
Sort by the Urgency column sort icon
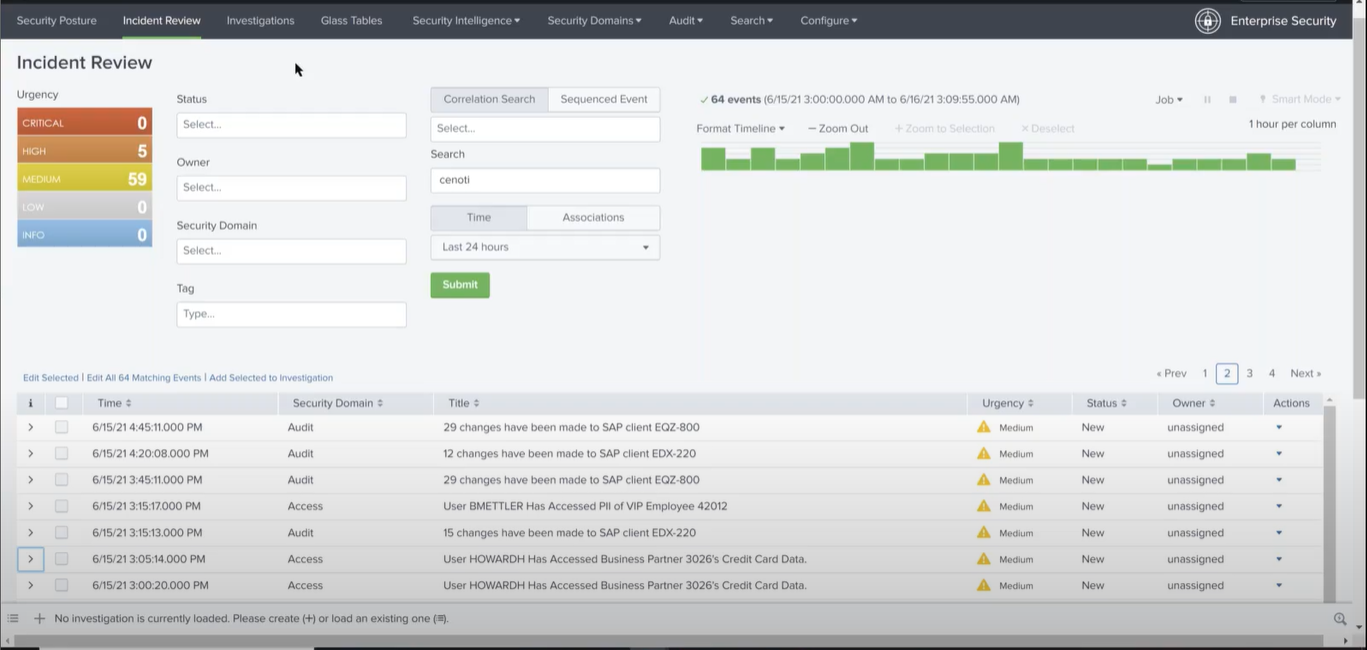[1030, 403]
